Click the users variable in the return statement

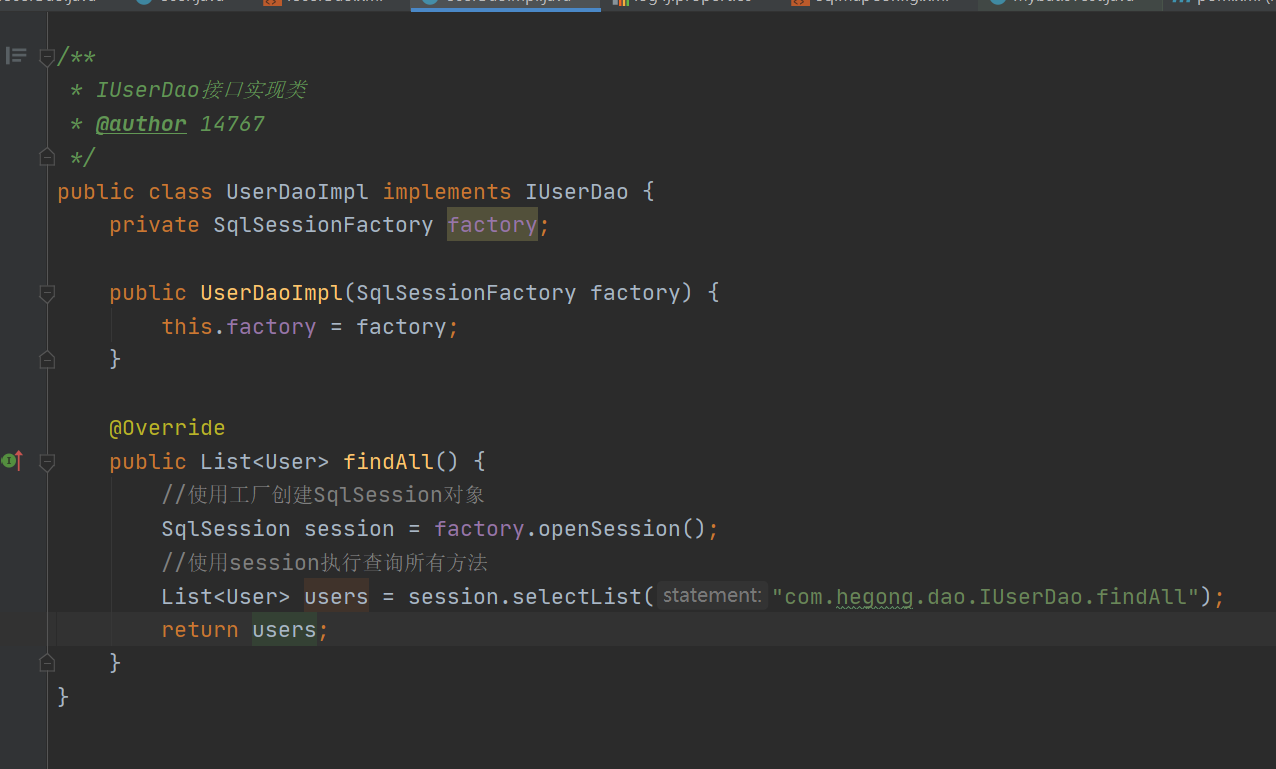tap(284, 630)
